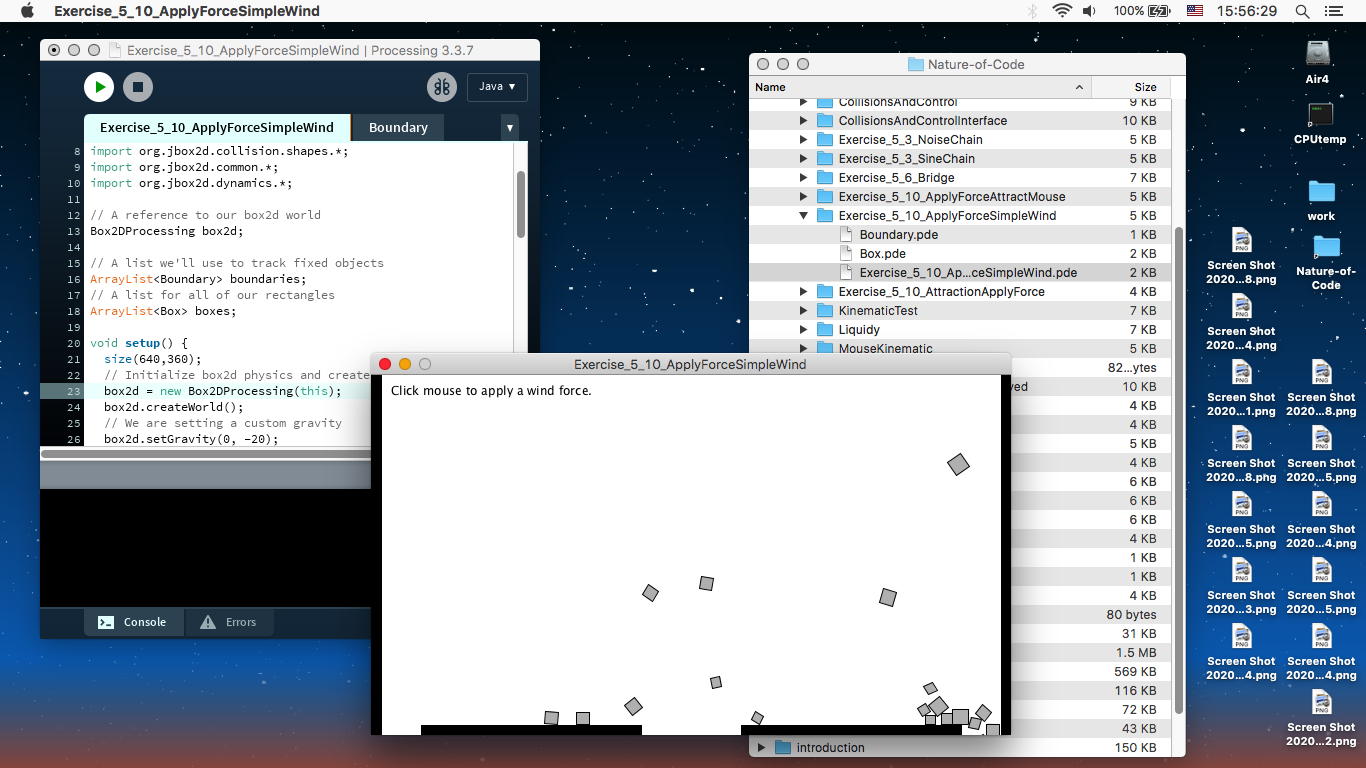Select the Boundary.pde document icon

pos(846,235)
